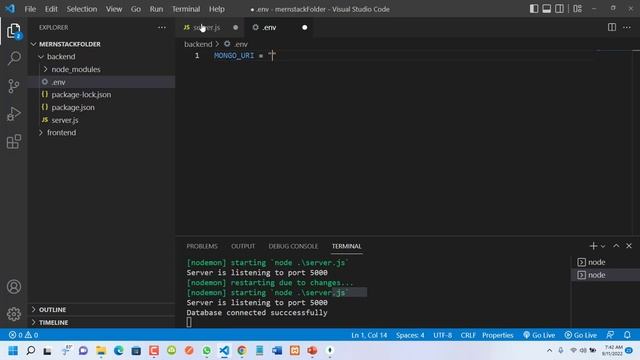
Task: Toggle the secondary side bar layout icon
Action: (559, 9)
